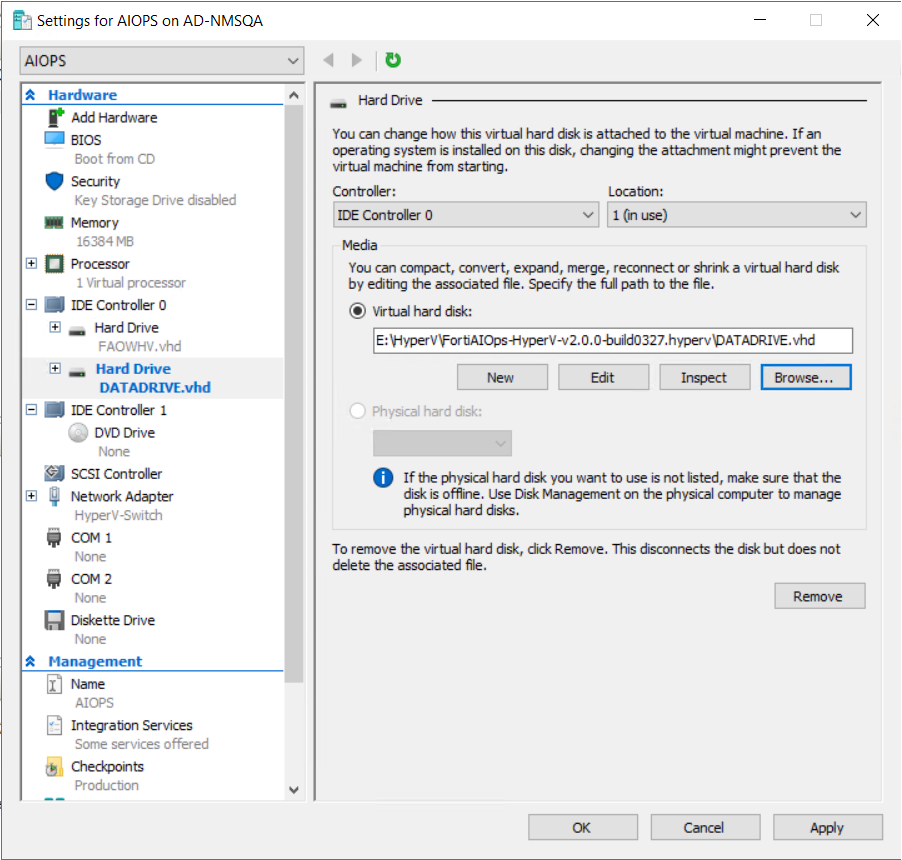Viewport: 902px width, 860px height.
Task: Select the Physical hard disk radio button
Action: pos(357,411)
